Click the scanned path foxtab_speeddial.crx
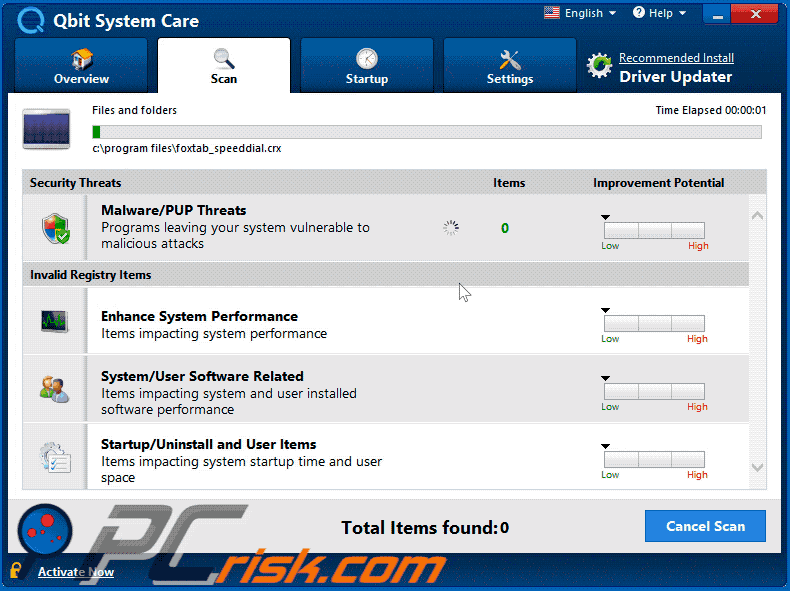 point(186,149)
